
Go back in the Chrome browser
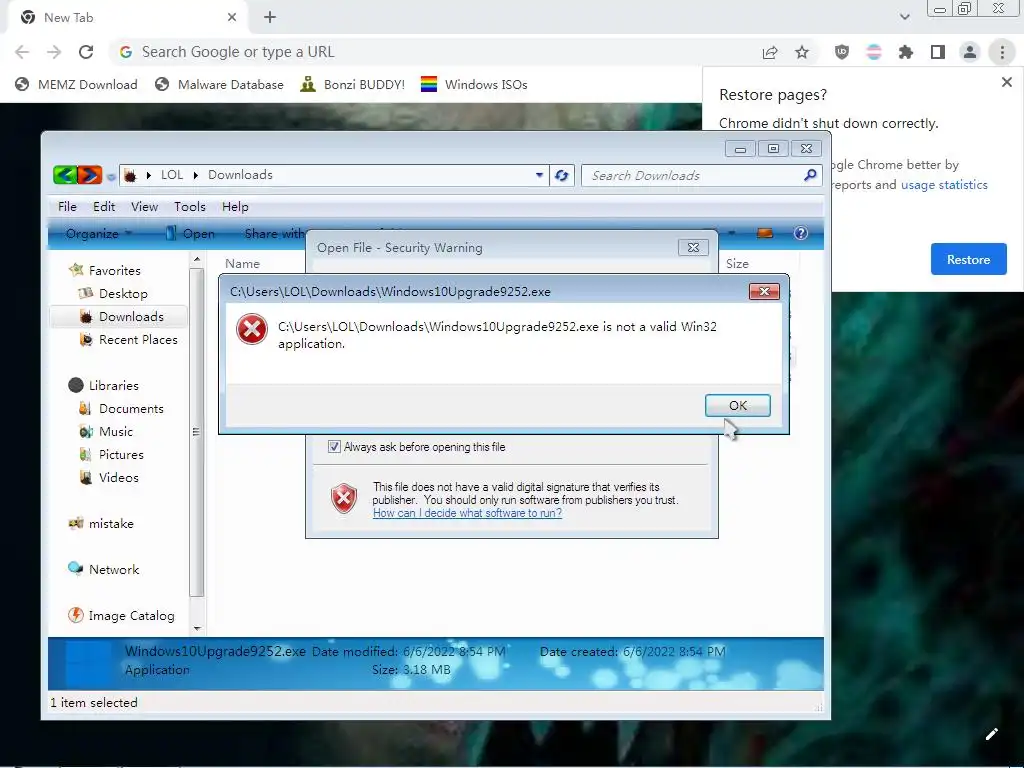click(x=22, y=52)
